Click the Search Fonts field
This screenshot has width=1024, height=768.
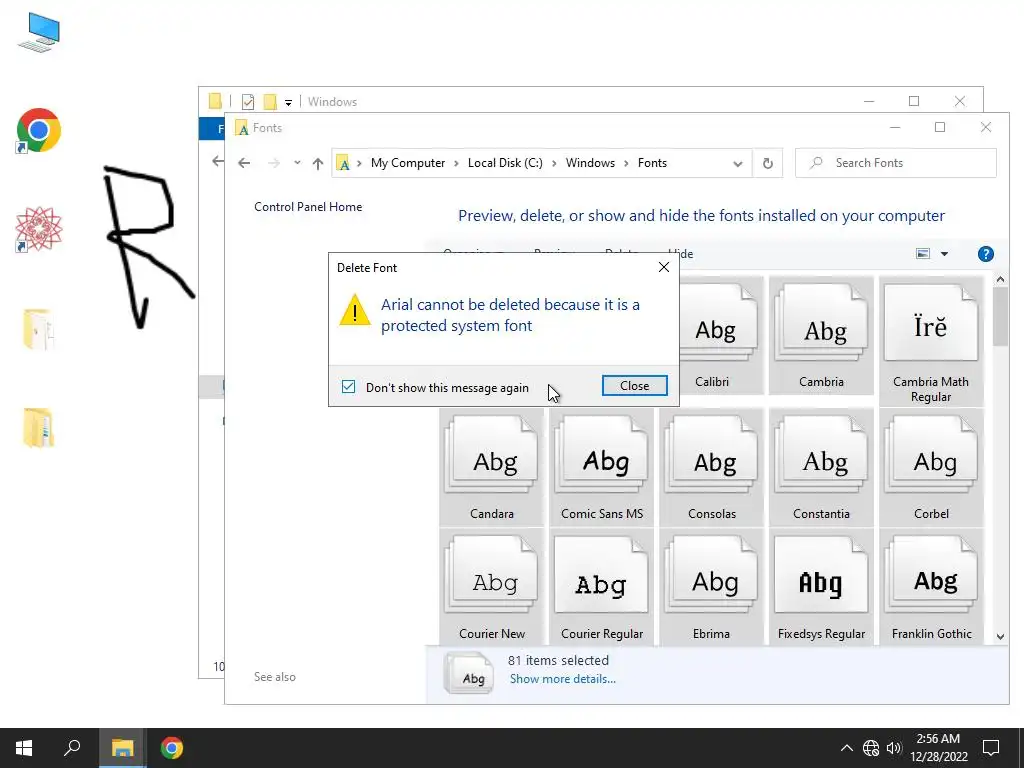tap(896, 163)
